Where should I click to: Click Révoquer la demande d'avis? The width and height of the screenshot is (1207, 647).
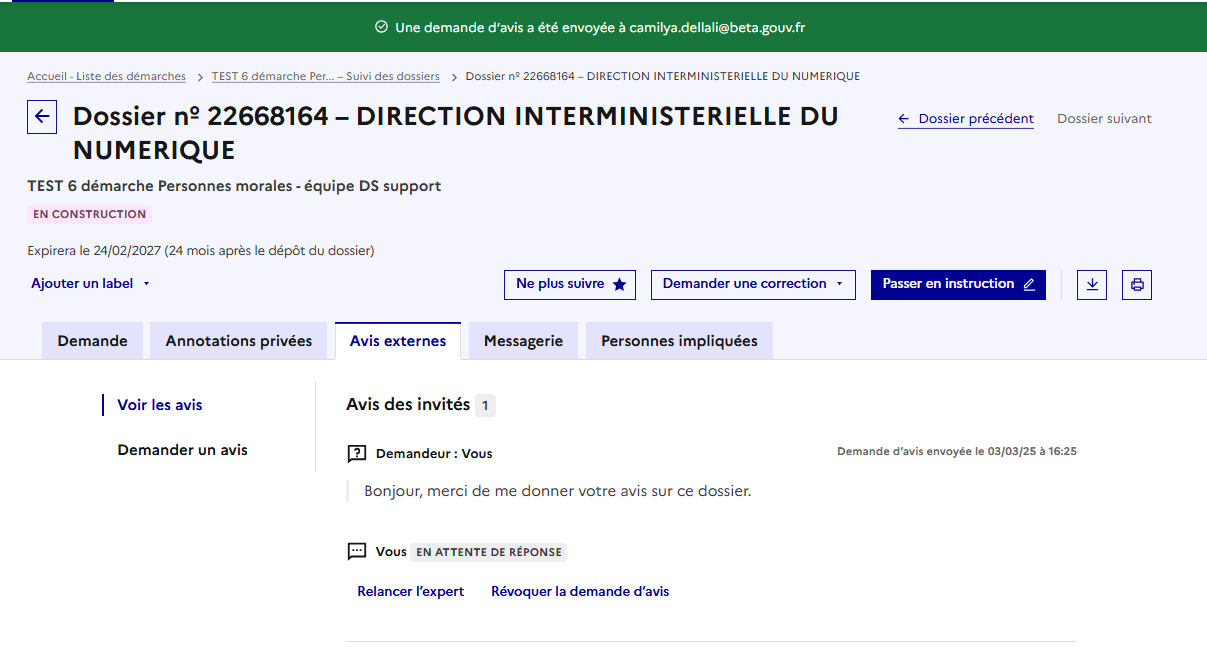(580, 592)
